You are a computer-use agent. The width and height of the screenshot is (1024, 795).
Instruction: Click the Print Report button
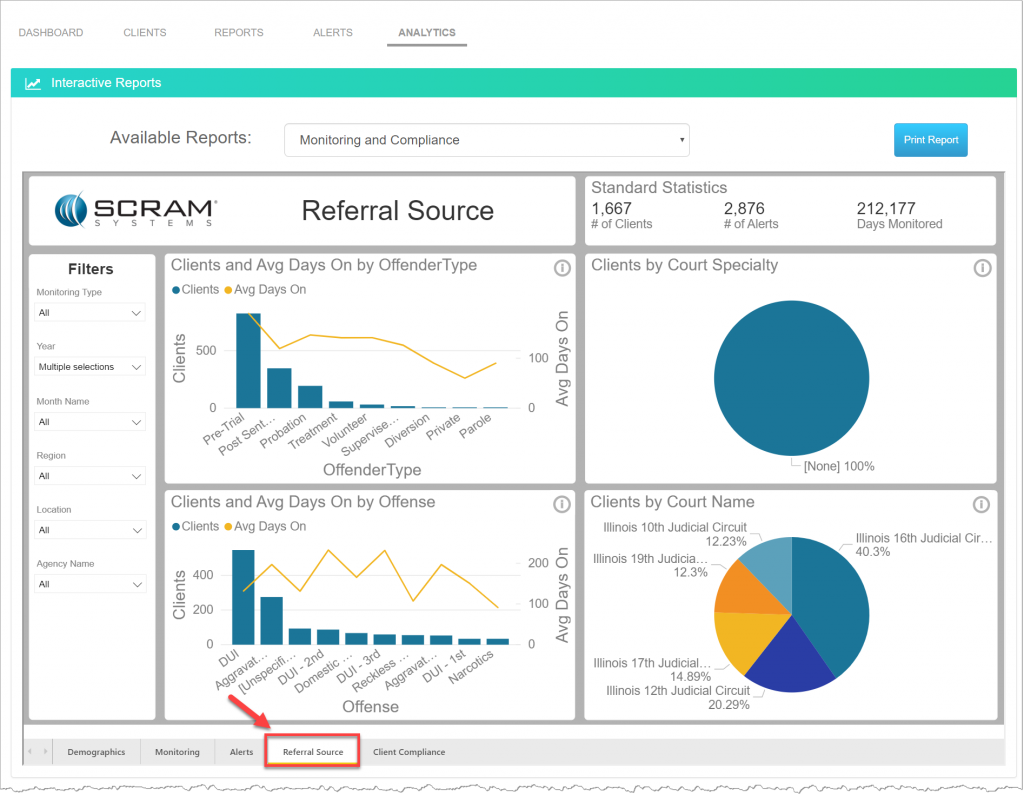pyautogui.click(x=930, y=139)
